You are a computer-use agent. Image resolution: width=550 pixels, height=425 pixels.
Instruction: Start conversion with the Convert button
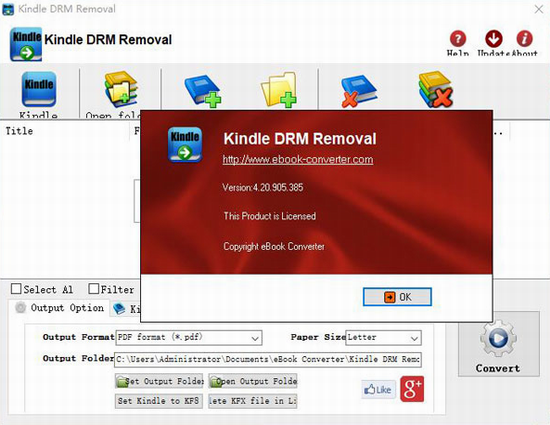(x=498, y=344)
